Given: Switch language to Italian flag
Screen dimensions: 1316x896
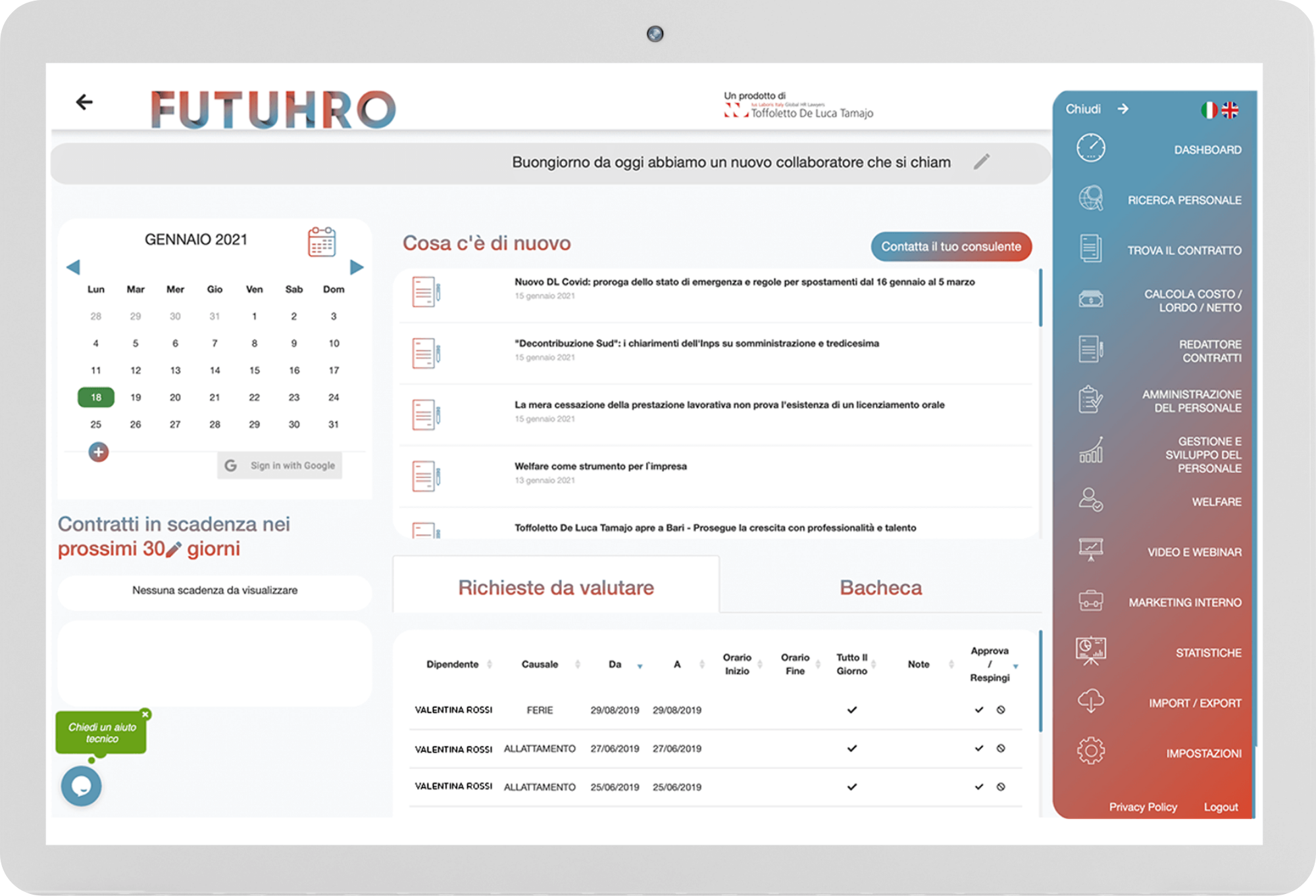Looking at the screenshot, I should pos(1209,110).
